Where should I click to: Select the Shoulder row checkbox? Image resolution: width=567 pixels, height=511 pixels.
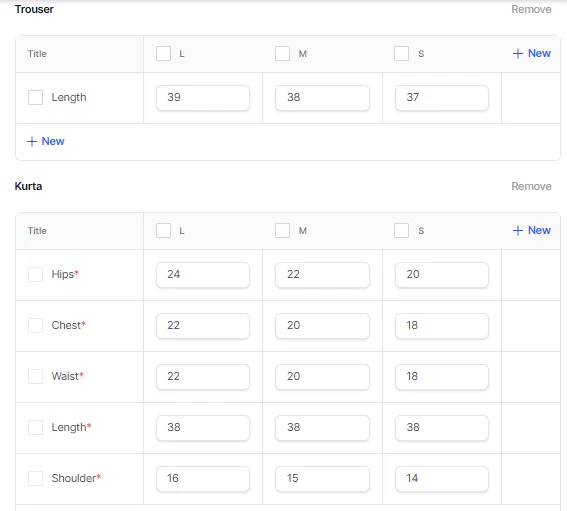point(35,478)
